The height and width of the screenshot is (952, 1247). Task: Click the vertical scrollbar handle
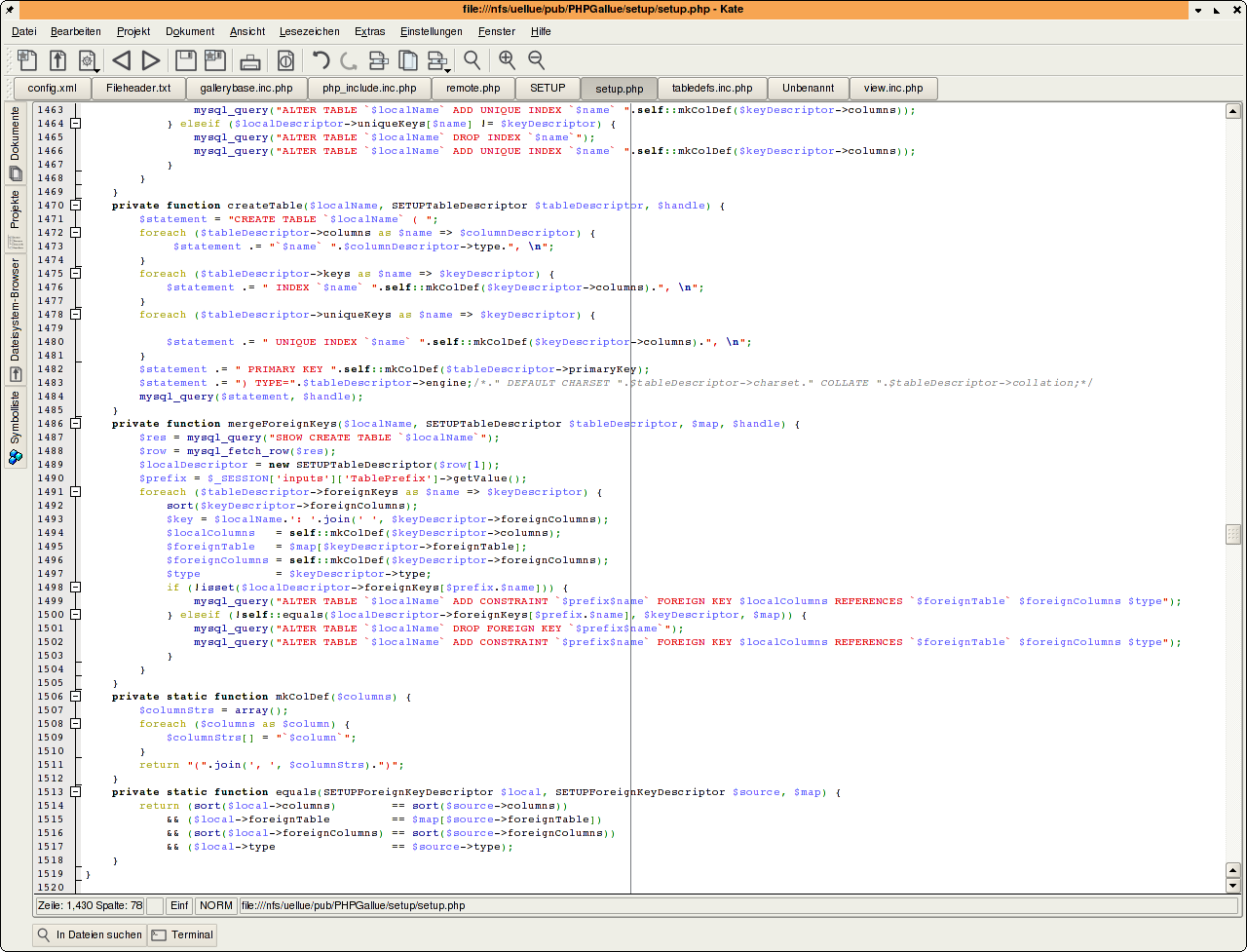pyautogui.click(x=1232, y=534)
